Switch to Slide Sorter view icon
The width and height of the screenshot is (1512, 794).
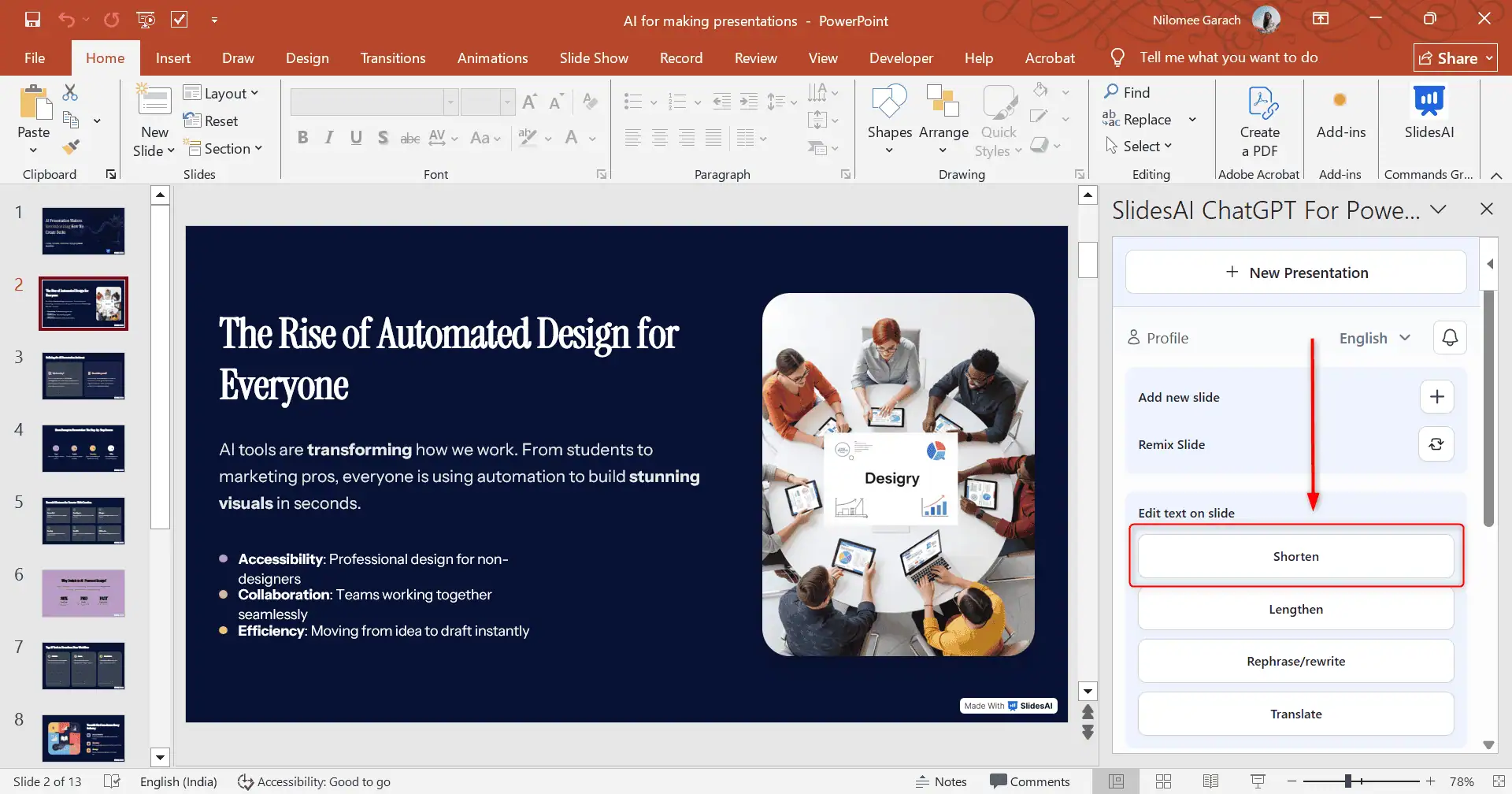pos(1163,781)
